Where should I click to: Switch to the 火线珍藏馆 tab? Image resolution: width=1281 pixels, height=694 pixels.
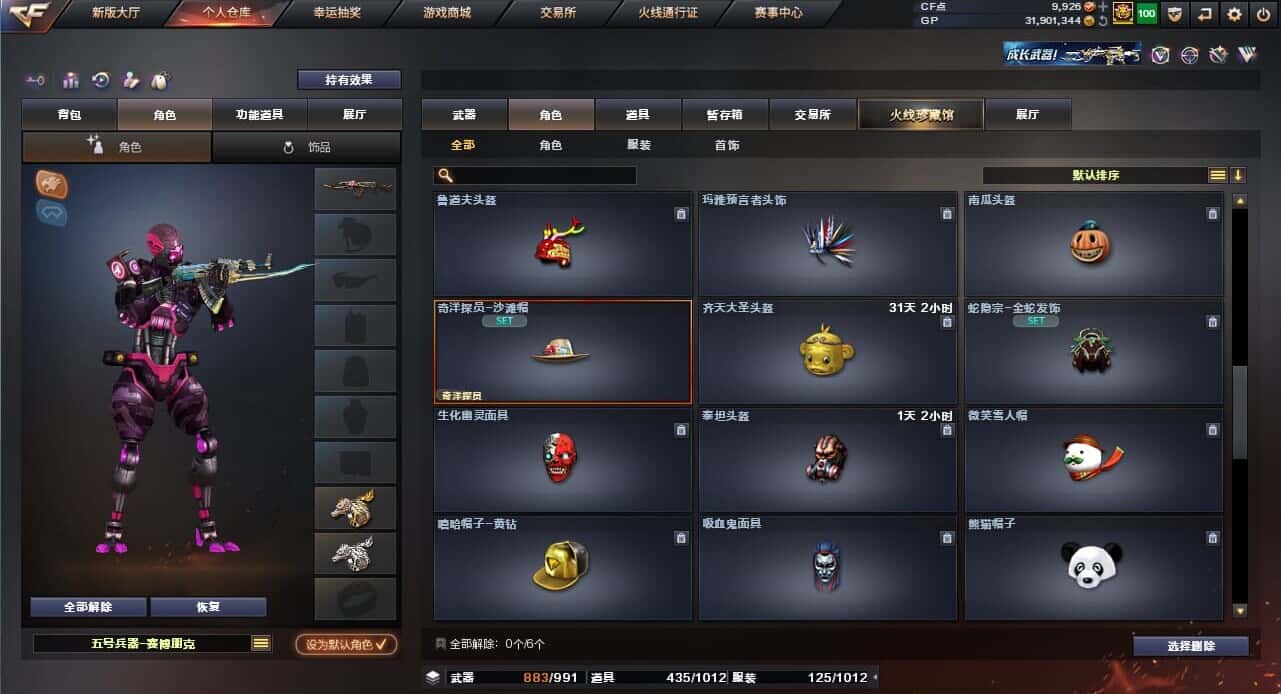921,115
